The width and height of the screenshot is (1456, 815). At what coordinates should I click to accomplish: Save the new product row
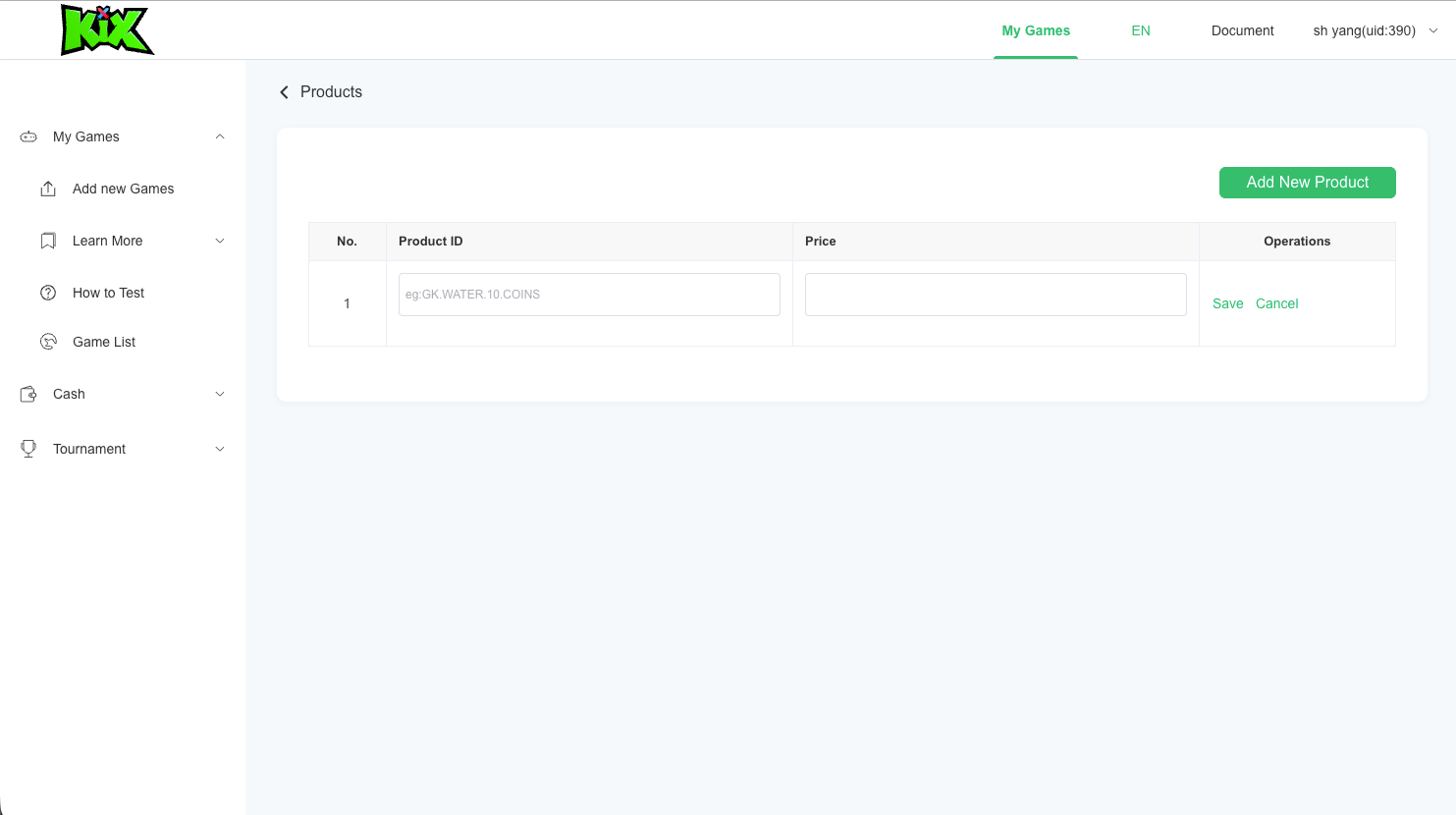(1227, 303)
